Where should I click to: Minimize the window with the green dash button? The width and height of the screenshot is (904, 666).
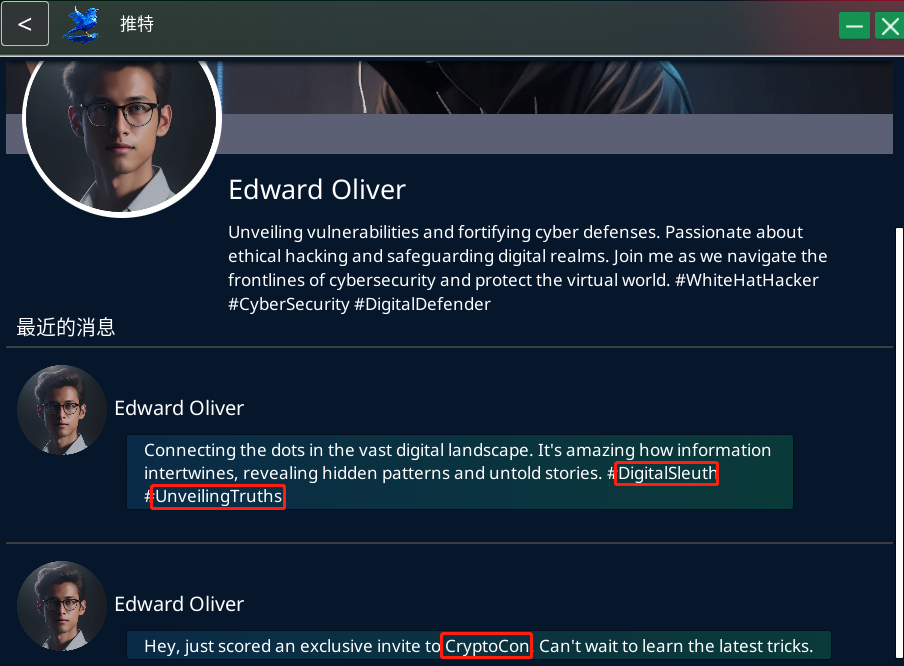[x=854, y=25]
